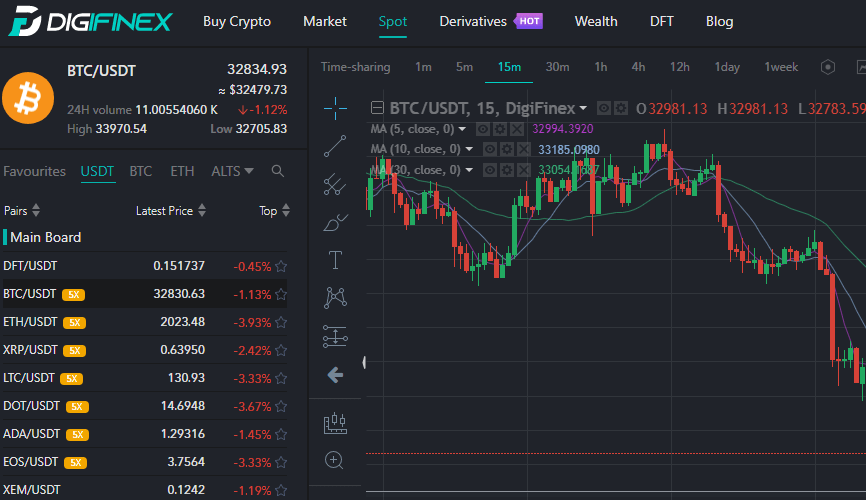Viewport: 866px width, 500px height.
Task: Visit the Blog link
Action: point(720,22)
